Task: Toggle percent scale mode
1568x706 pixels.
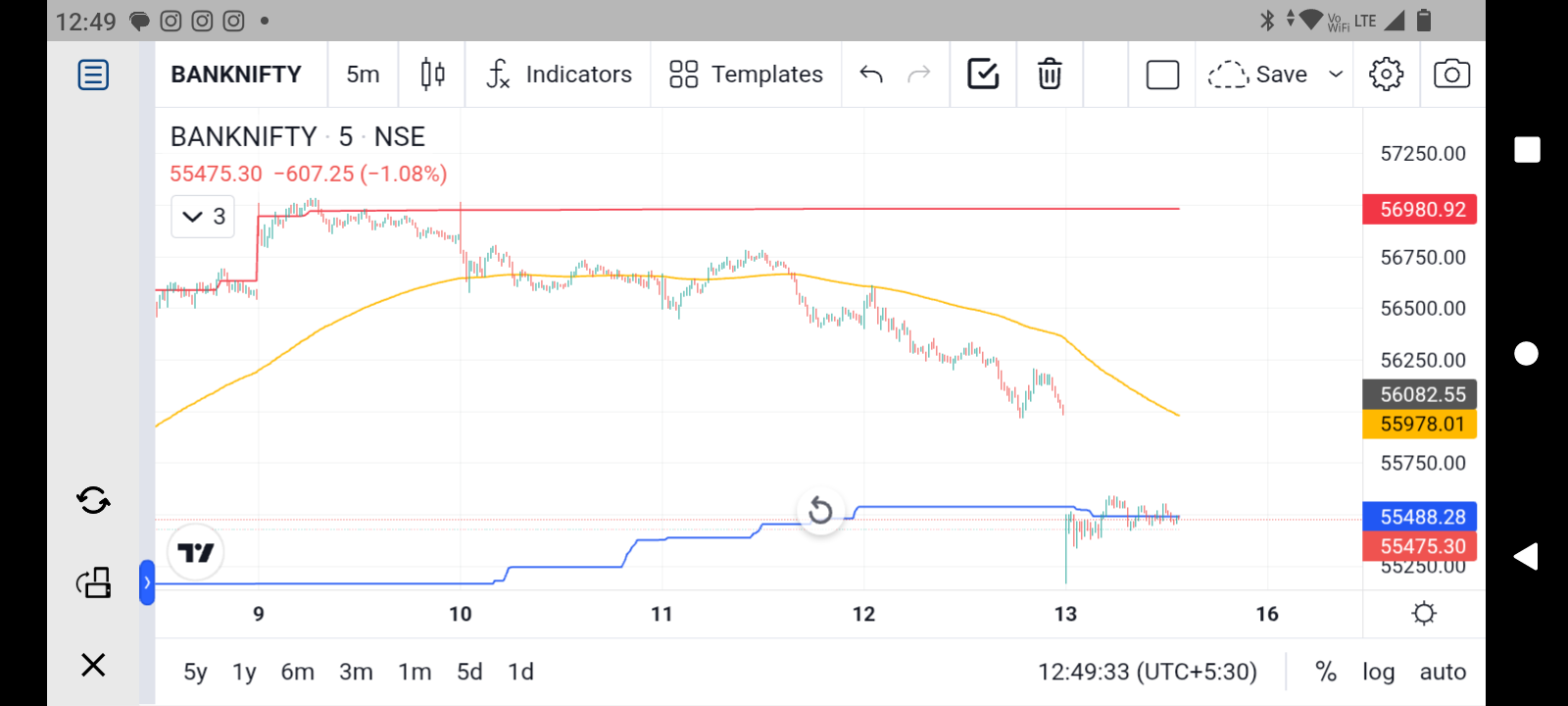Action: (1326, 672)
